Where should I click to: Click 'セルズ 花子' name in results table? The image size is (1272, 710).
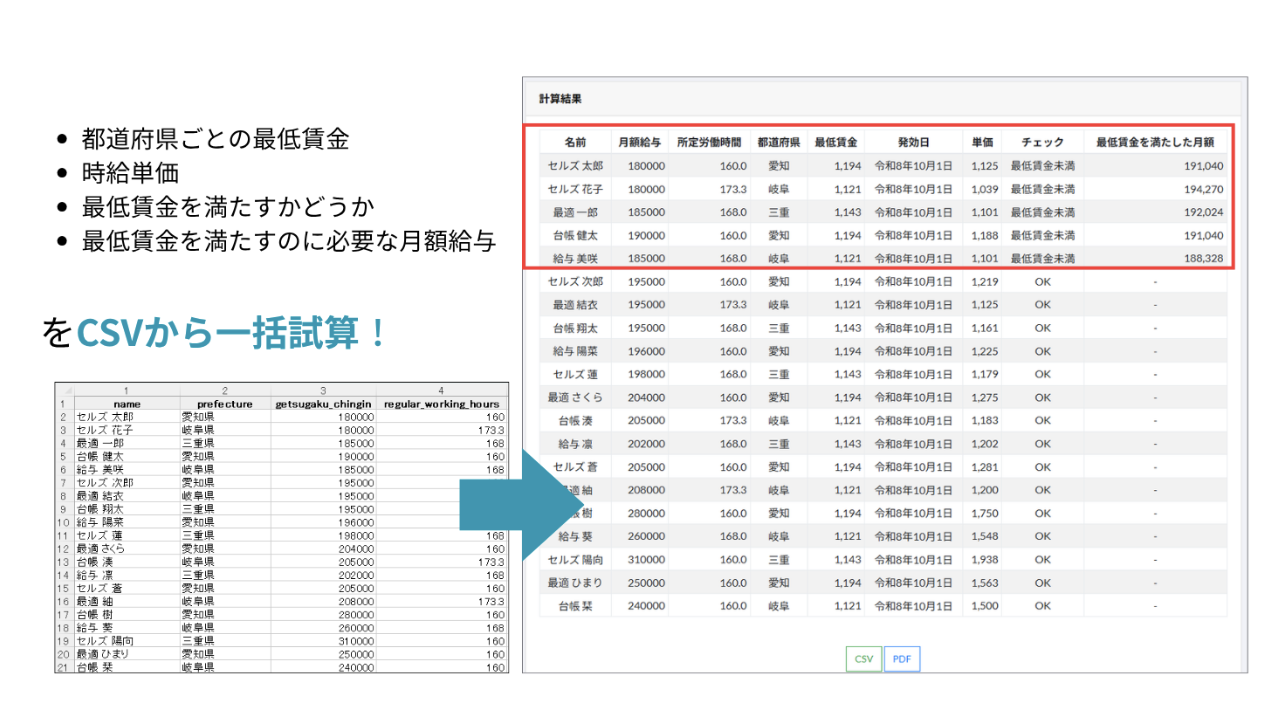coord(575,189)
